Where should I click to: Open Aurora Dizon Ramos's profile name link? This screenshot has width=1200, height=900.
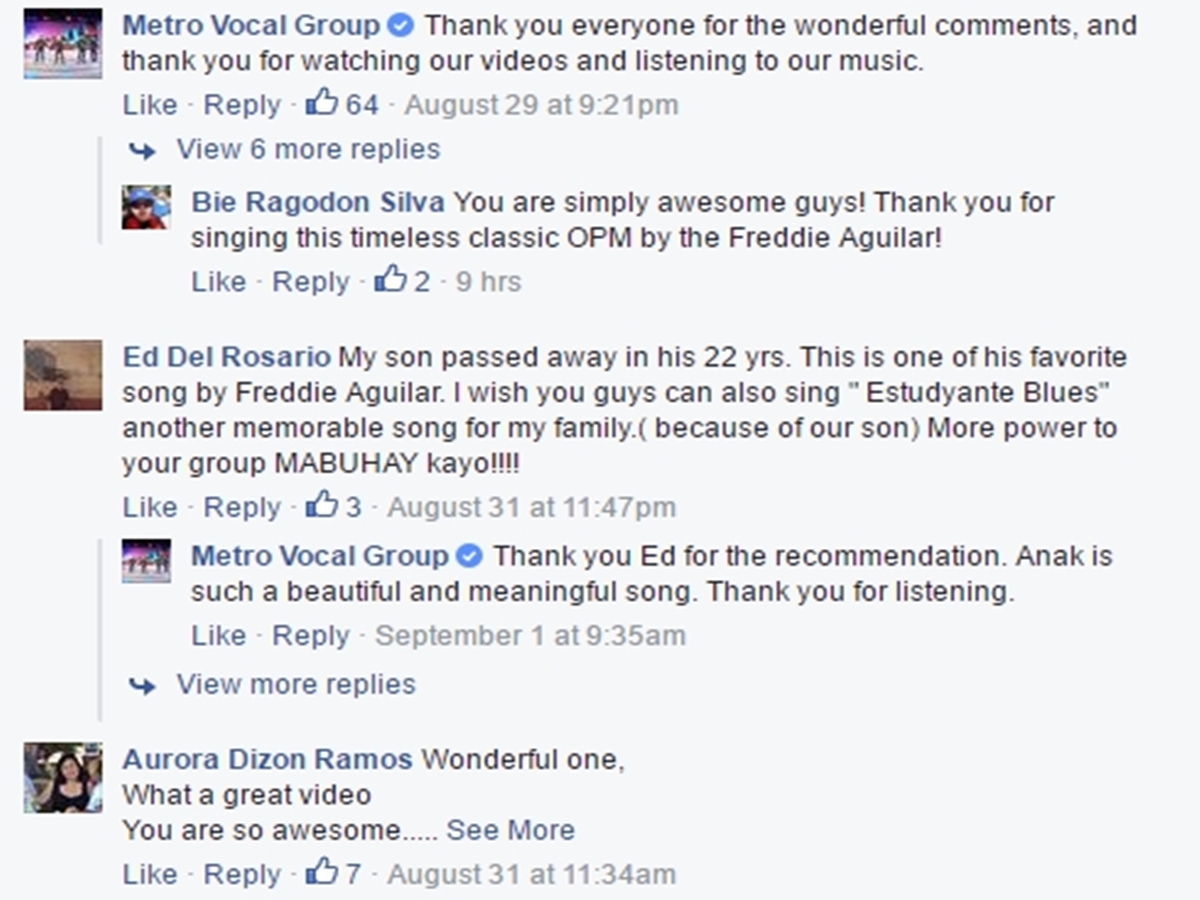[x=267, y=759]
